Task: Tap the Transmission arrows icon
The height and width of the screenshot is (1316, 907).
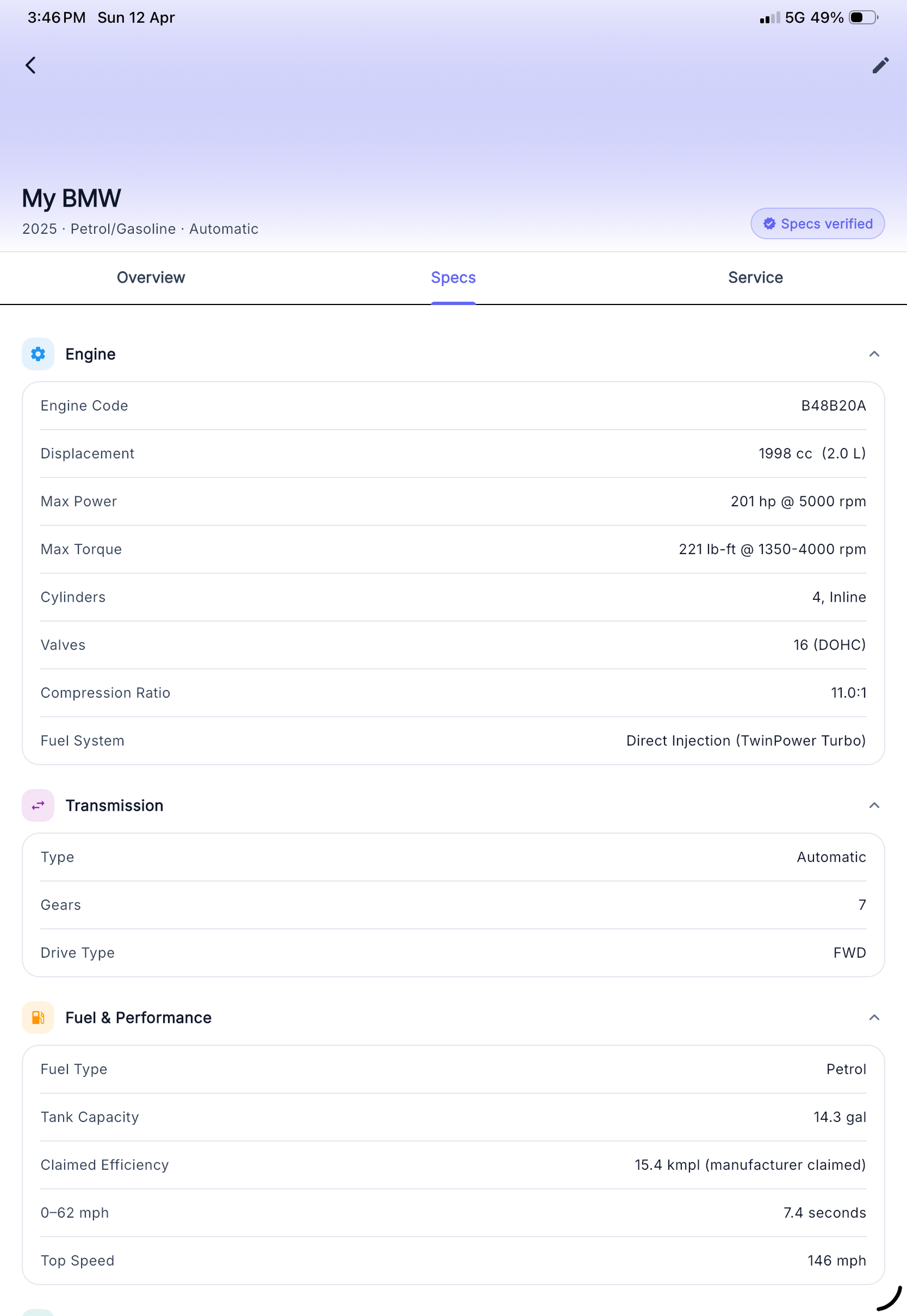Action: [38, 806]
